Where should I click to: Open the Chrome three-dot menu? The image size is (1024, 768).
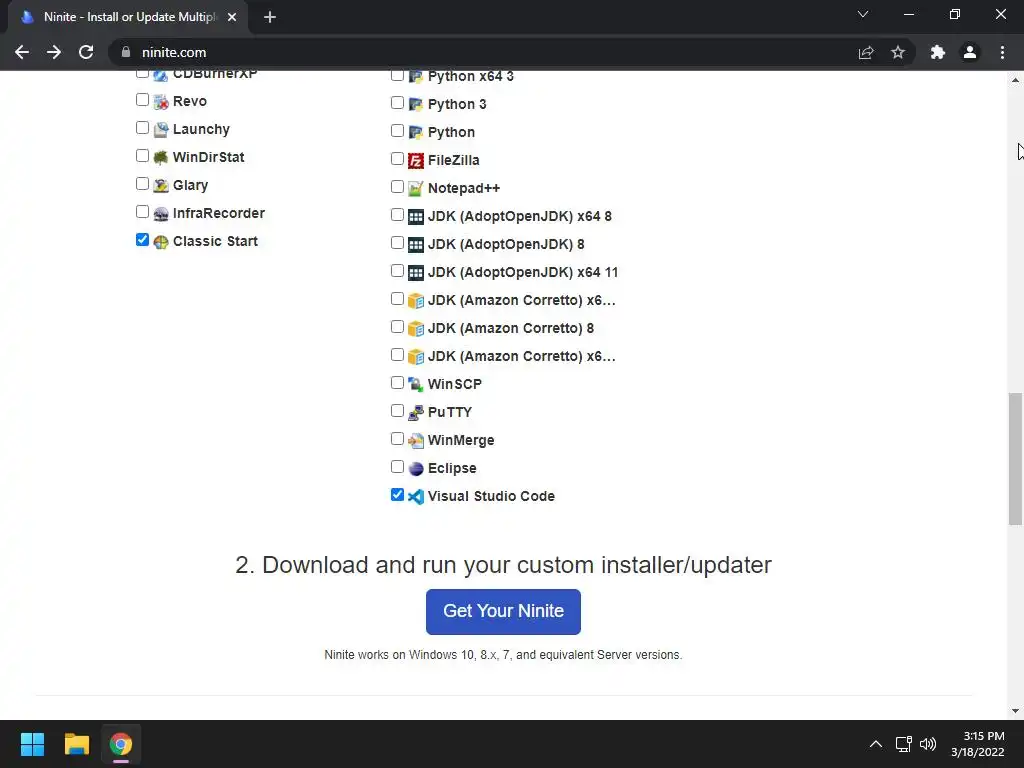click(1002, 52)
